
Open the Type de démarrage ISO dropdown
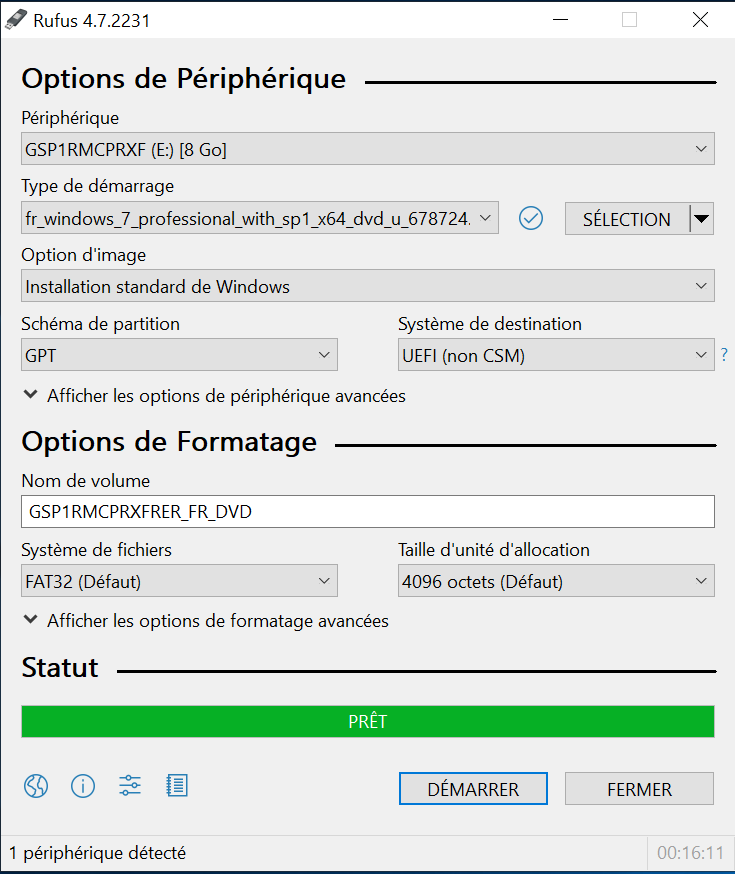(x=260, y=218)
